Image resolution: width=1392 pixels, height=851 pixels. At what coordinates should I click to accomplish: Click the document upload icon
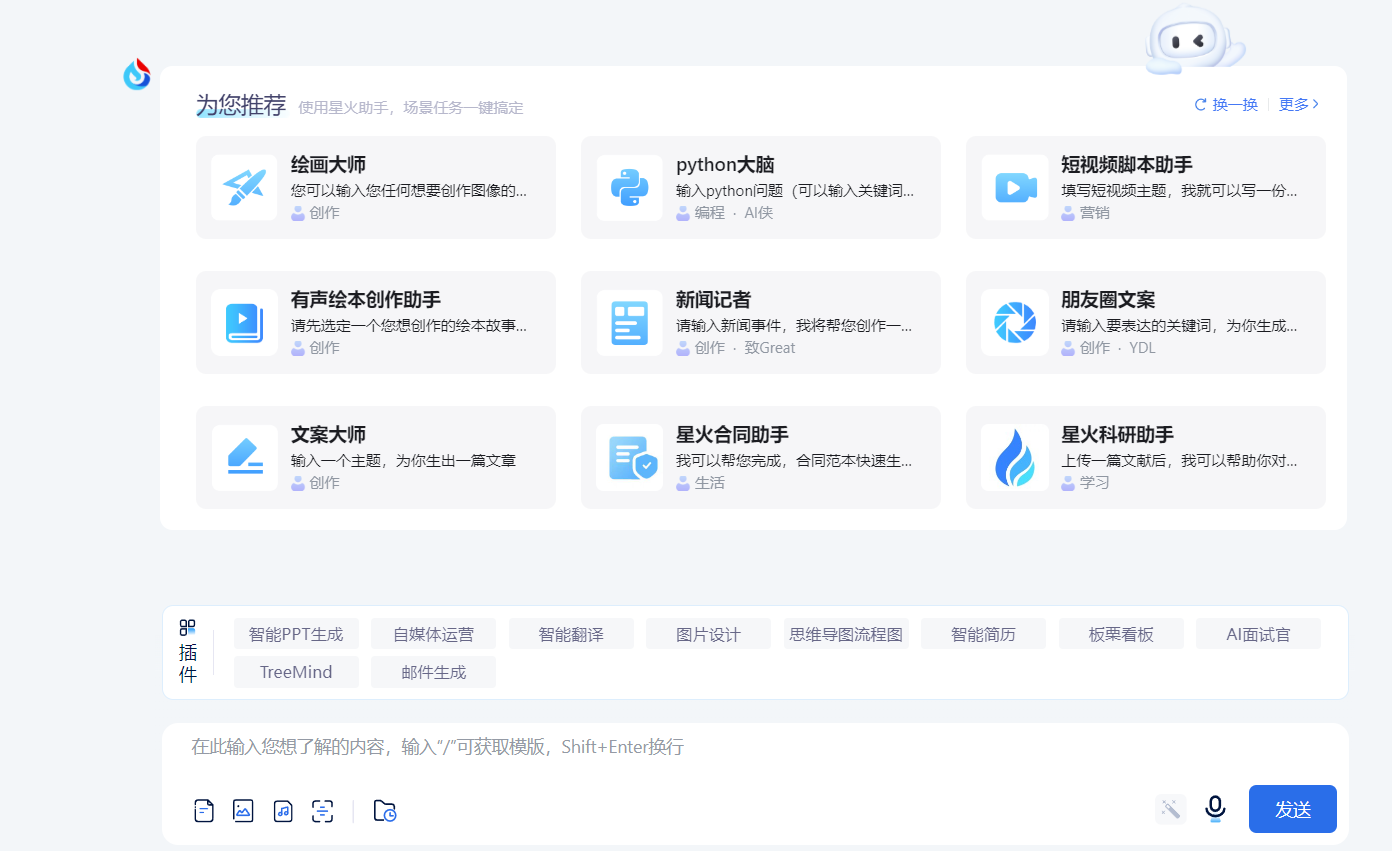pyautogui.click(x=204, y=811)
